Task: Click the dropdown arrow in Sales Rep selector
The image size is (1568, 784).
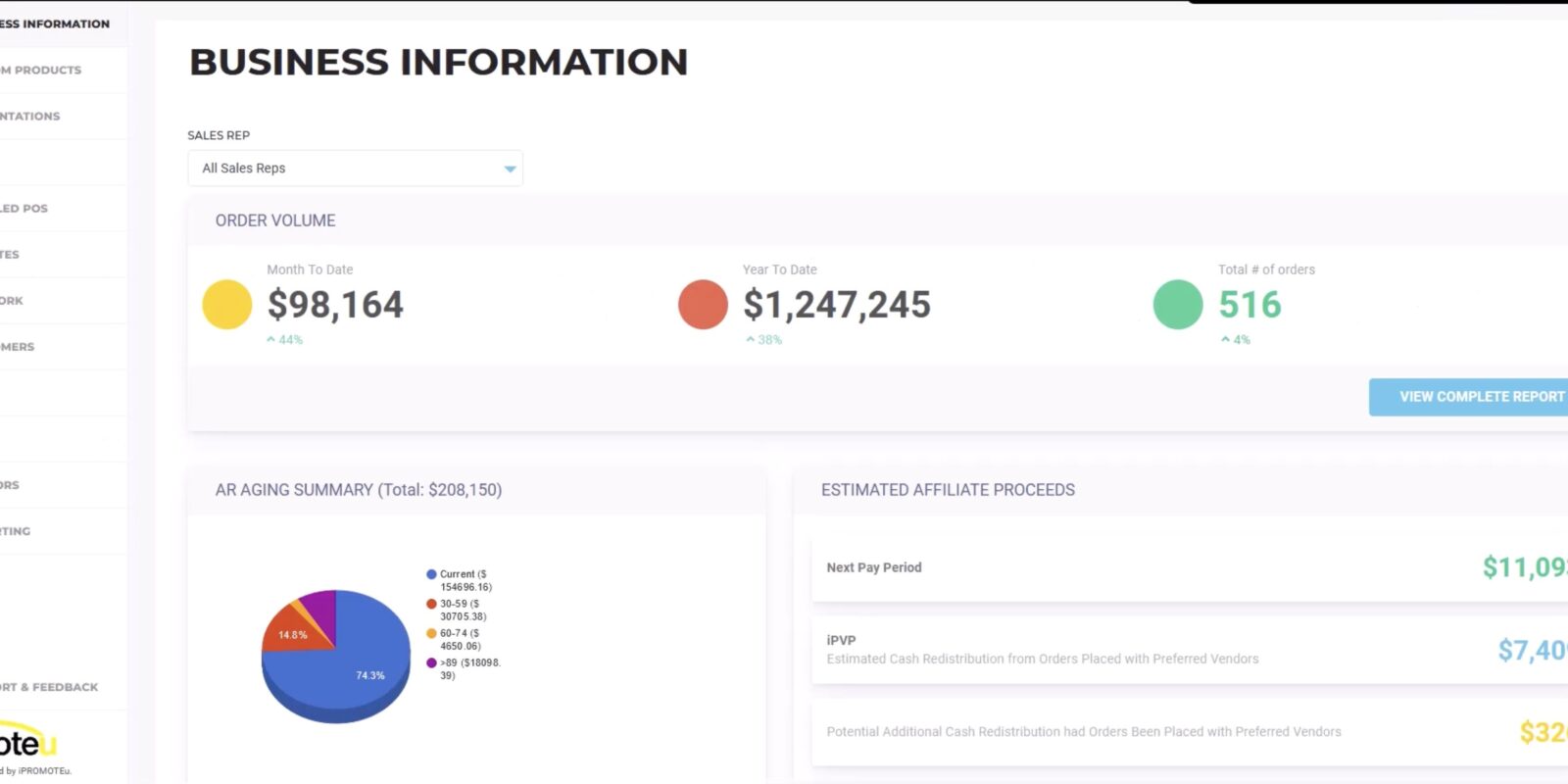Action: [x=510, y=169]
